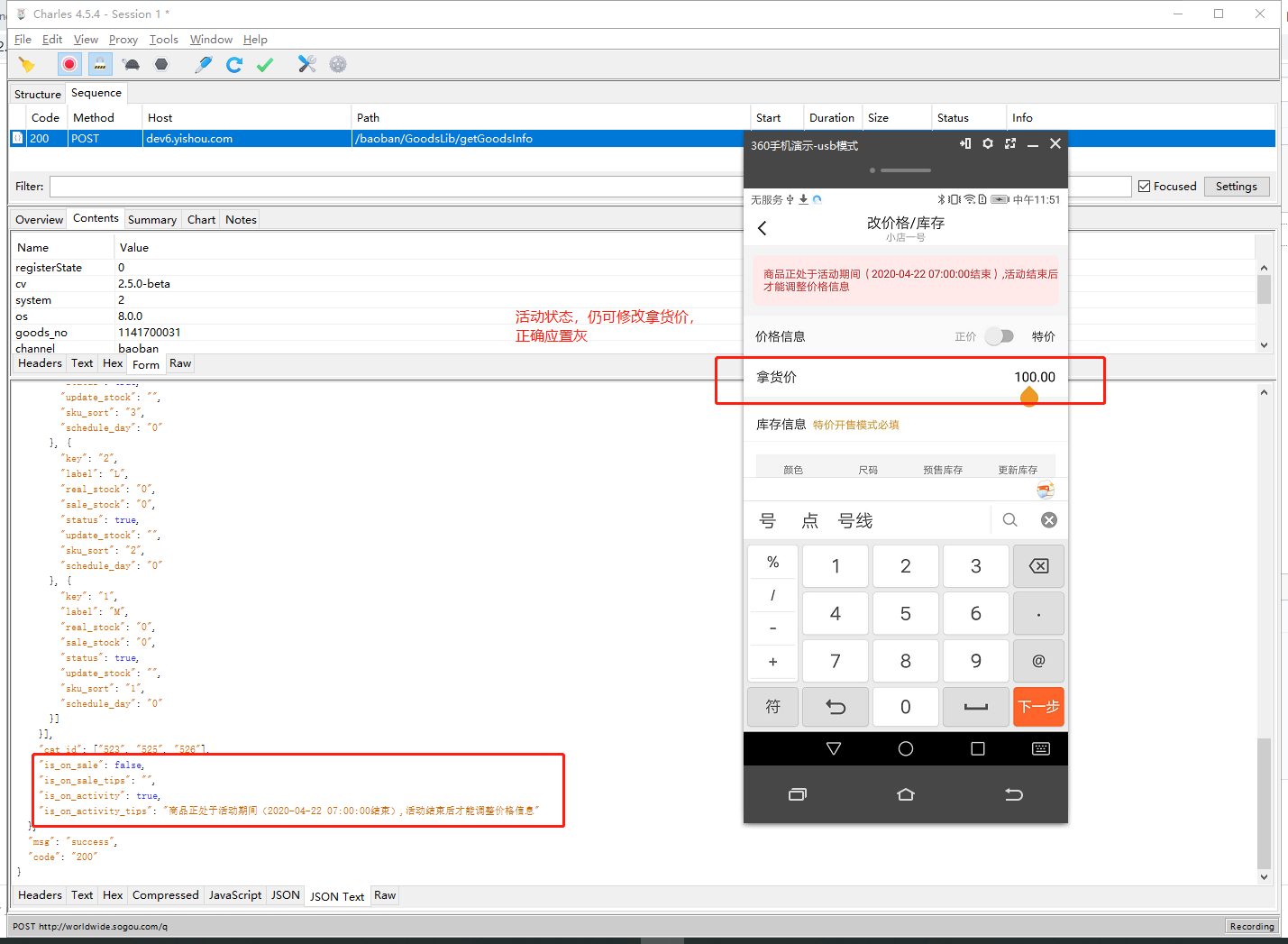
Task: Enable breakpoints with the hexagon icon
Action: 161,64
